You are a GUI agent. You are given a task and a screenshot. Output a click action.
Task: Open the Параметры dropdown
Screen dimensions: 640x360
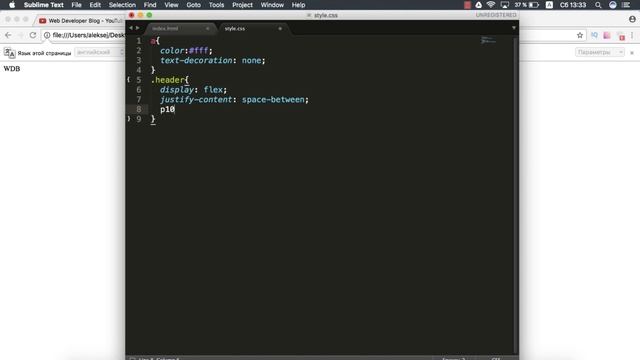pyautogui.click(x=600, y=52)
